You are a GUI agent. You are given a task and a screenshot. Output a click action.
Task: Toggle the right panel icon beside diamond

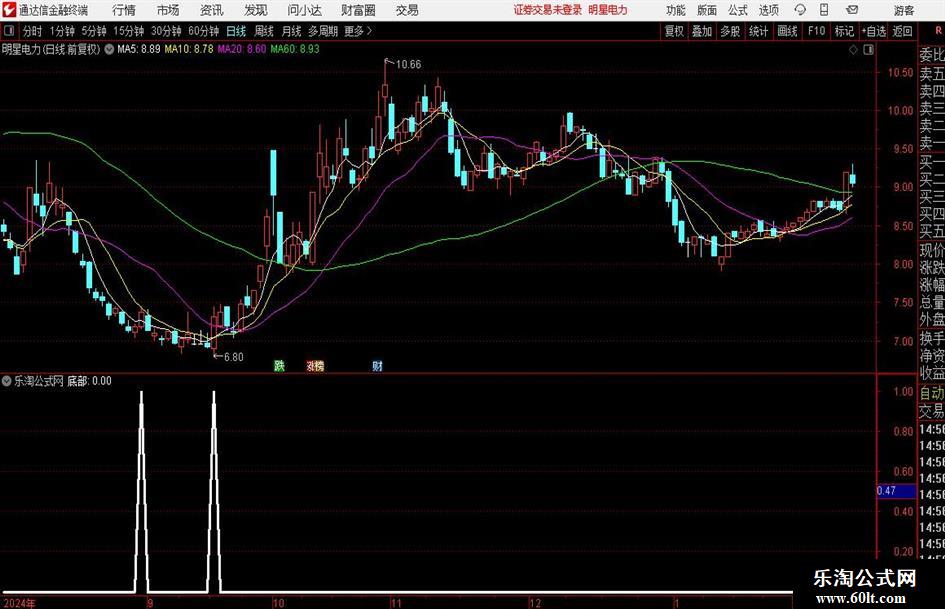click(868, 50)
